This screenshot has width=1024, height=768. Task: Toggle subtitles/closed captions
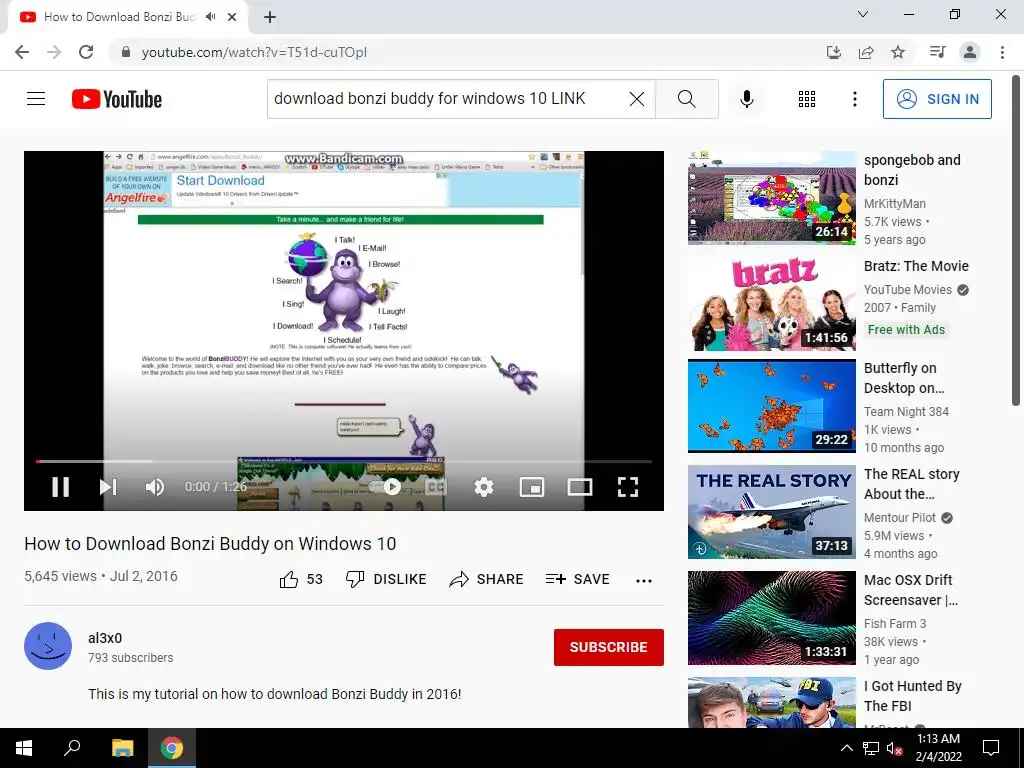[436, 487]
